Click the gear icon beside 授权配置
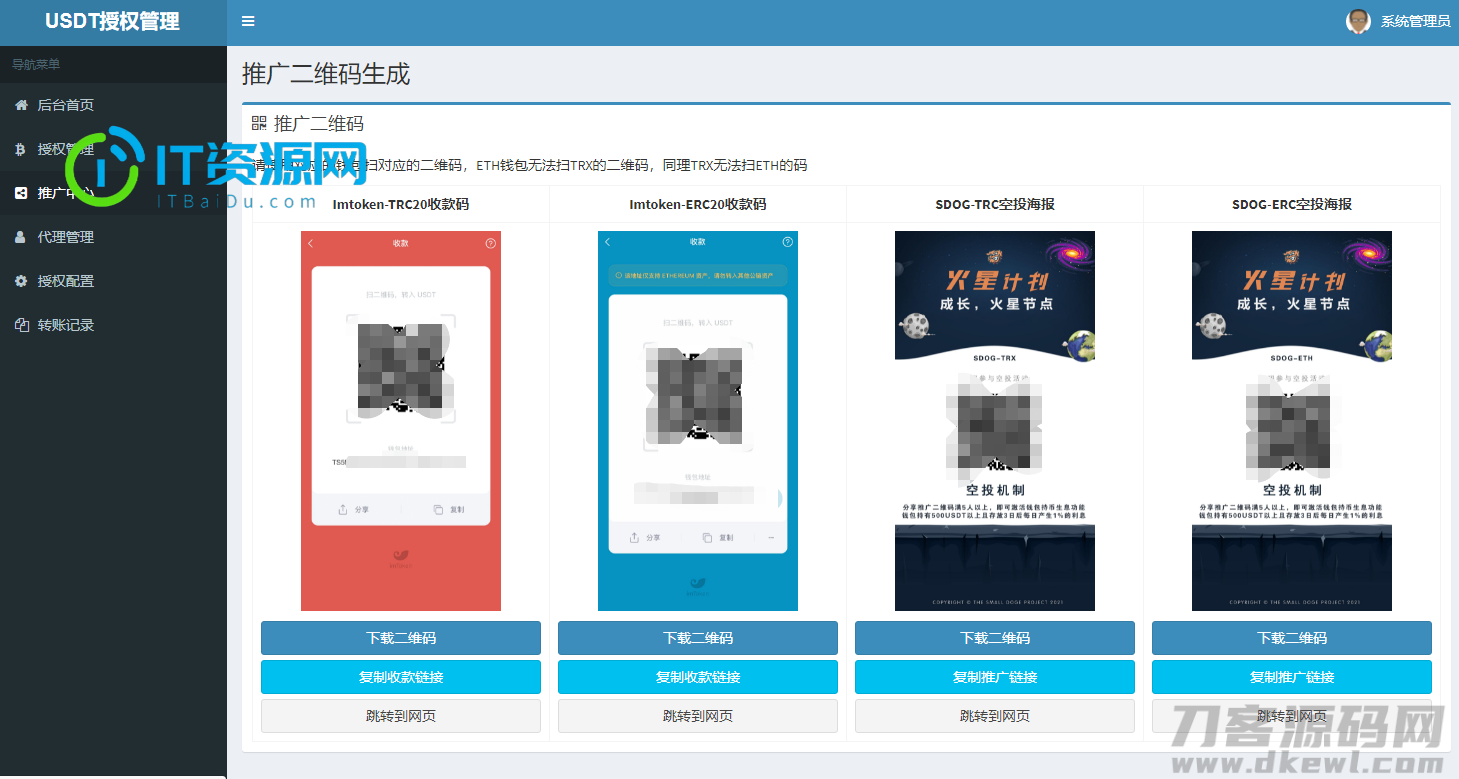1459x779 pixels. point(21,281)
